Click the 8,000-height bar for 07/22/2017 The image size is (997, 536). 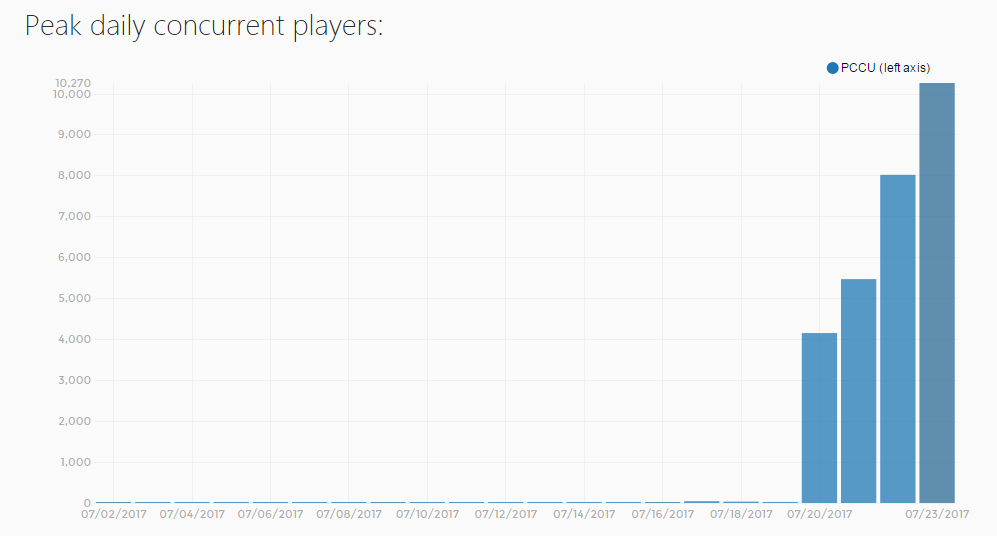pyautogui.click(x=898, y=339)
